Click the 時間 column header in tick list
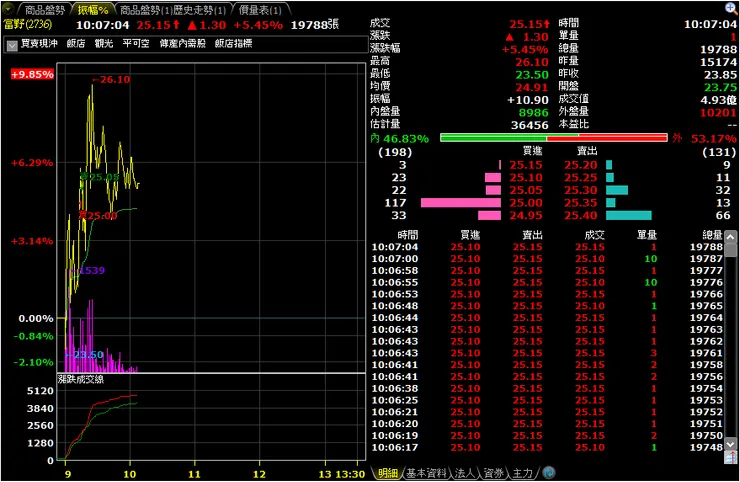The height and width of the screenshot is (482, 740). coord(408,235)
